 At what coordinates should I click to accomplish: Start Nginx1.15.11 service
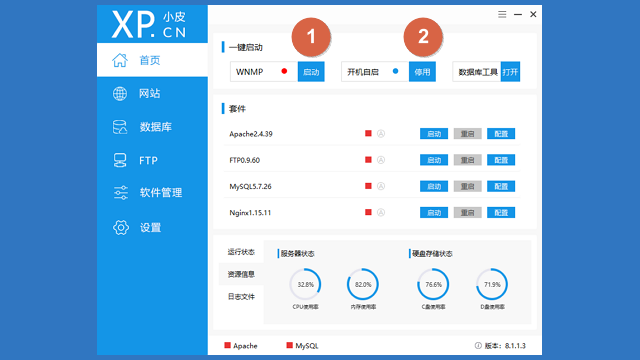pos(434,212)
